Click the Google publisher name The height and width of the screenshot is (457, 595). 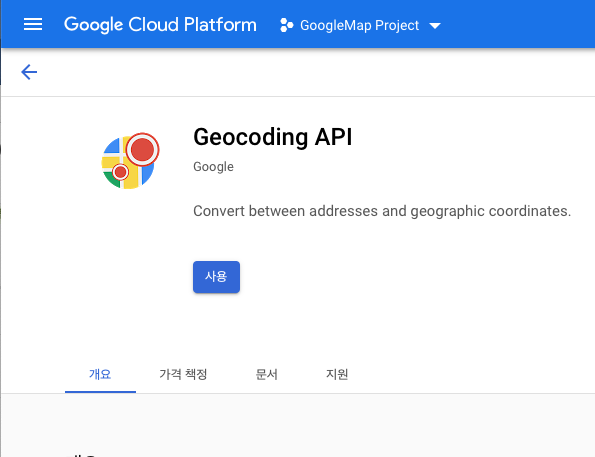pos(213,167)
